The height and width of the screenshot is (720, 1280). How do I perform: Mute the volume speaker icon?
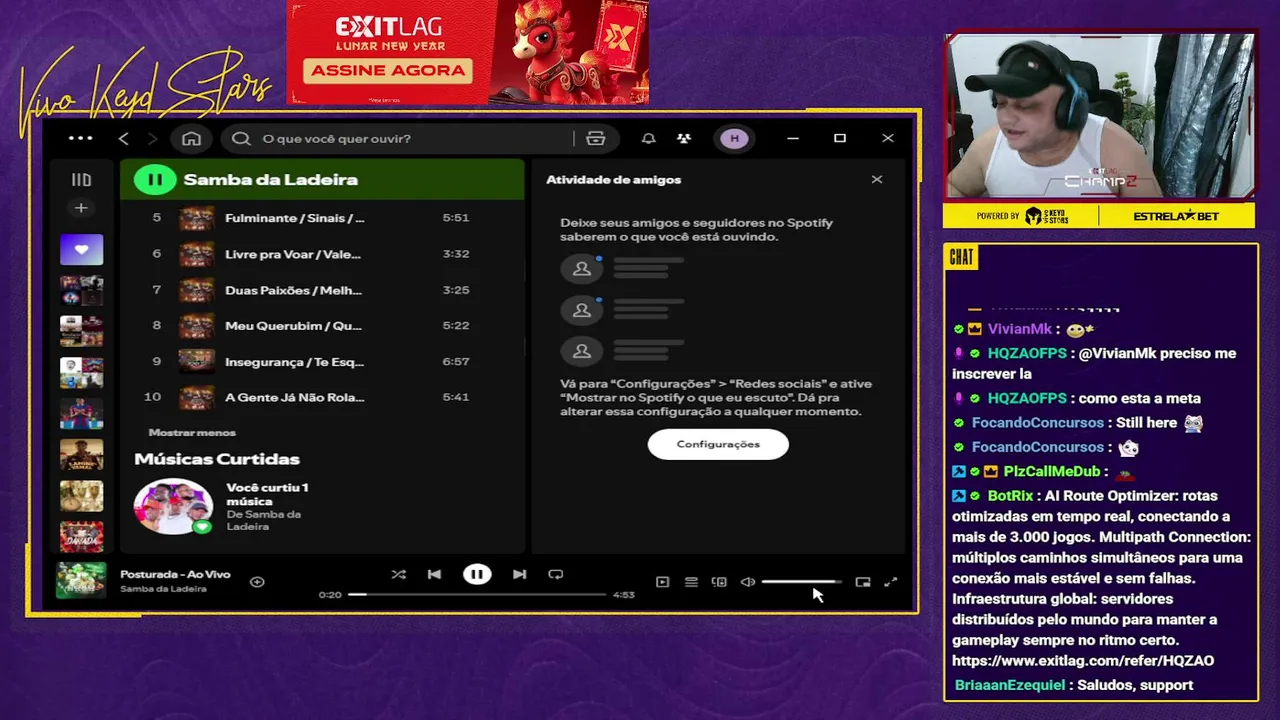point(748,581)
